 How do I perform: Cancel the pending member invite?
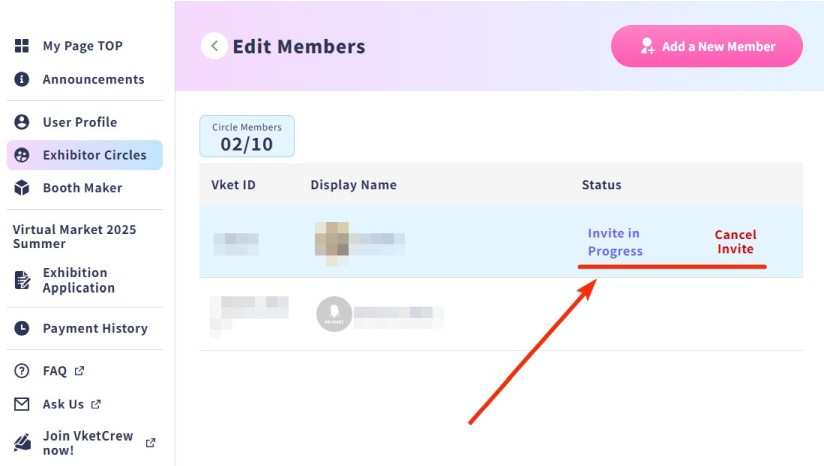coord(735,242)
